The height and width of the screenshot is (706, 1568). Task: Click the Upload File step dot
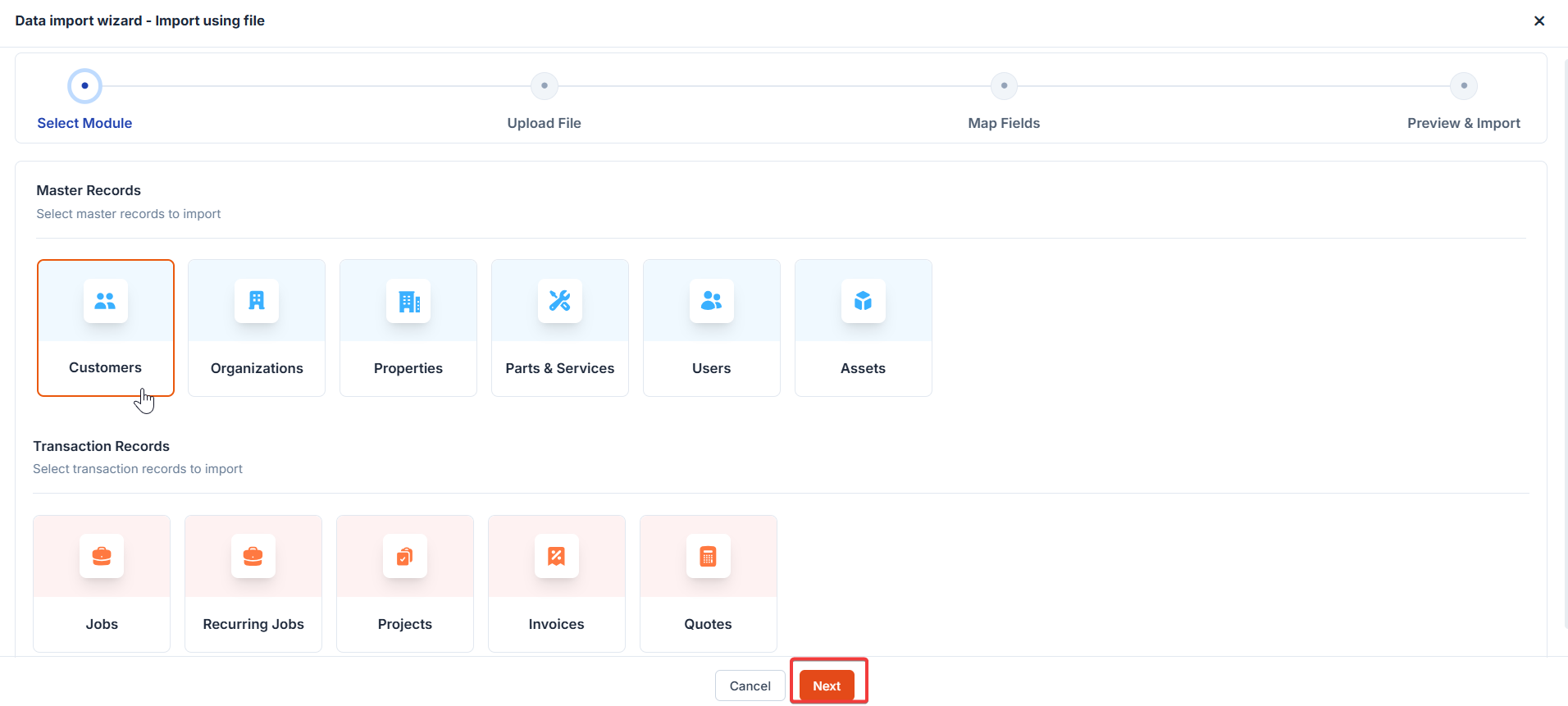(545, 86)
